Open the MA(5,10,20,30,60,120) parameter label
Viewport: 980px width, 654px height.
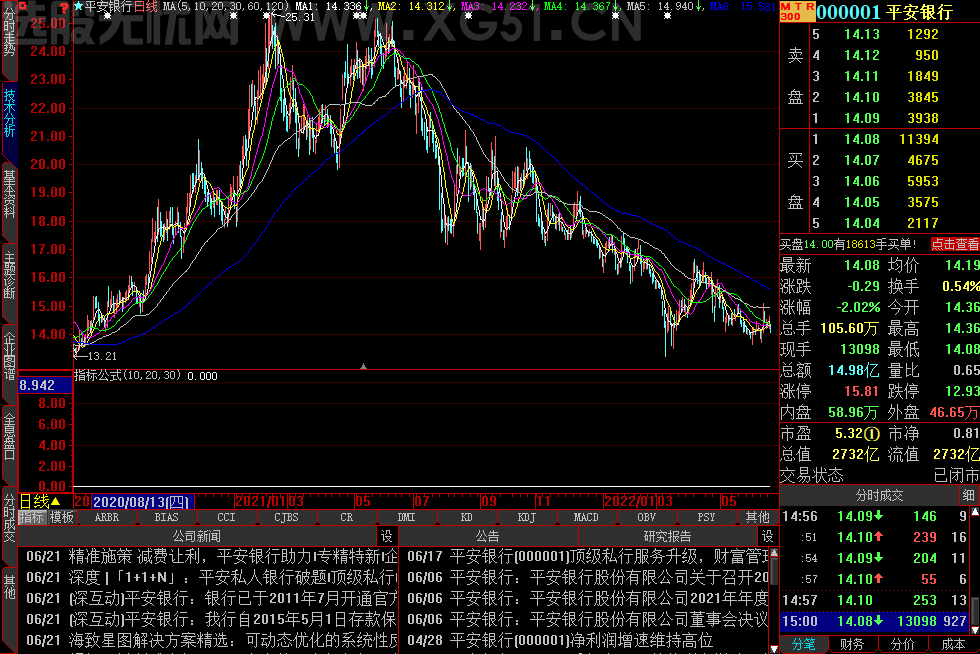tap(226, 7)
